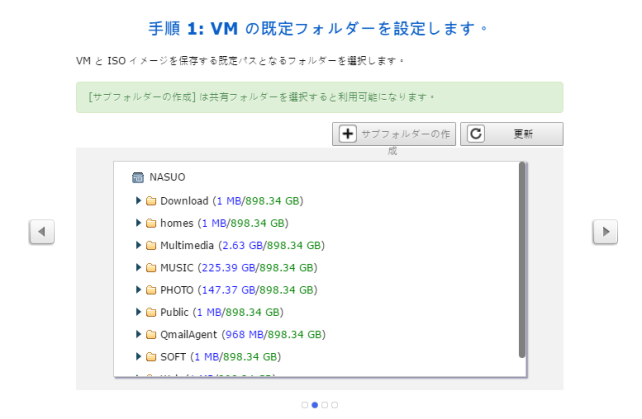Image resolution: width=642 pixels, height=419 pixels.
Task: Go to the next wizard step
Action: tap(605, 232)
